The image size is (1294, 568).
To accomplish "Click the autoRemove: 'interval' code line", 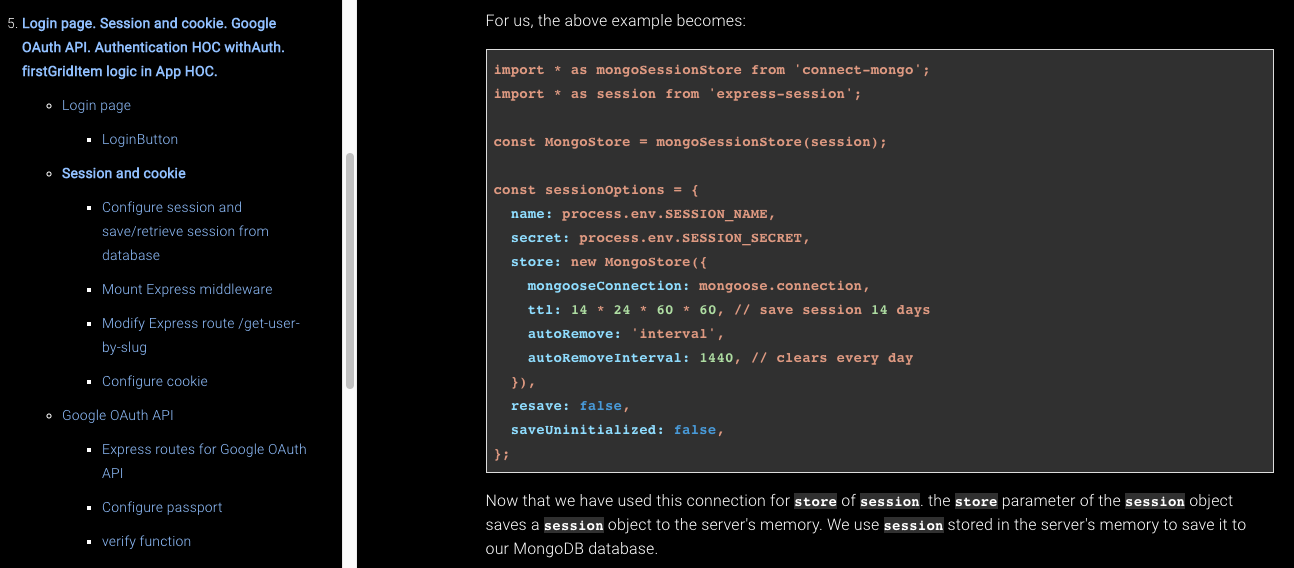I will coord(626,334).
